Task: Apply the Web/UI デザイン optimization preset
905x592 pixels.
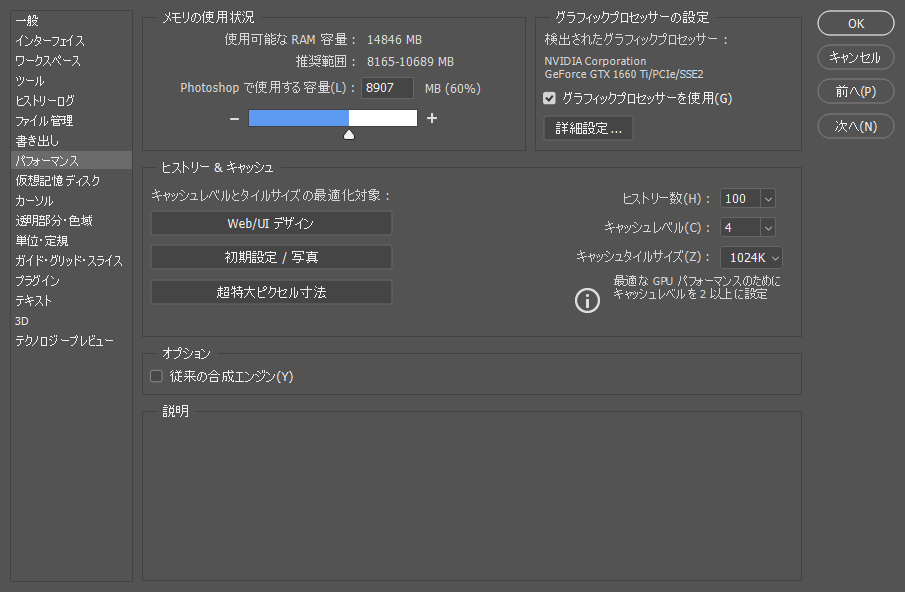Action: point(271,223)
